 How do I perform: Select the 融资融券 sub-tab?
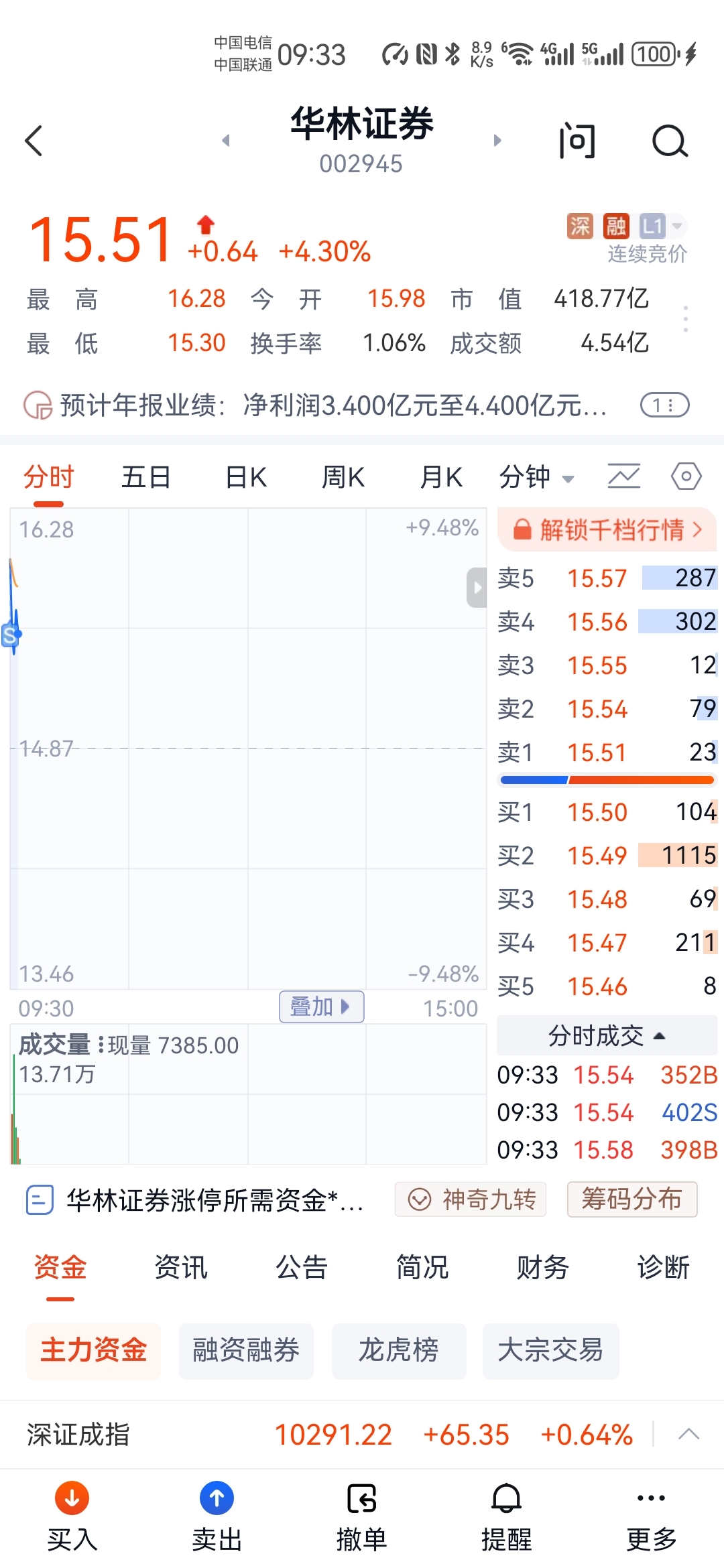tap(246, 1351)
